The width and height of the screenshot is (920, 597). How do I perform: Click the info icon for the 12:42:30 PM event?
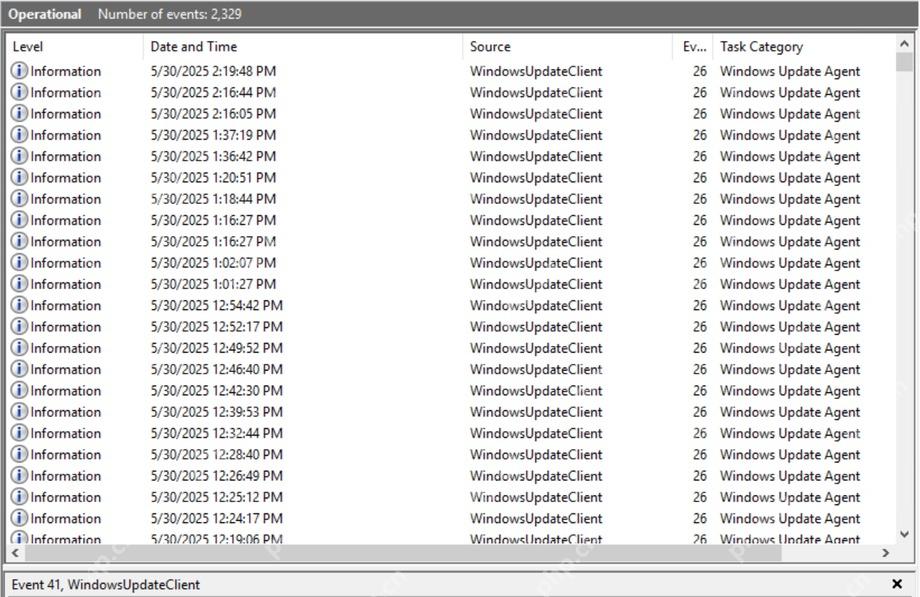pos(19,390)
